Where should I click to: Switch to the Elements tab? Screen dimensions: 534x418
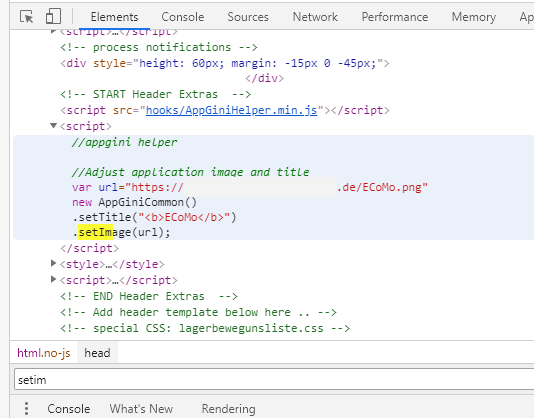point(114,17)
